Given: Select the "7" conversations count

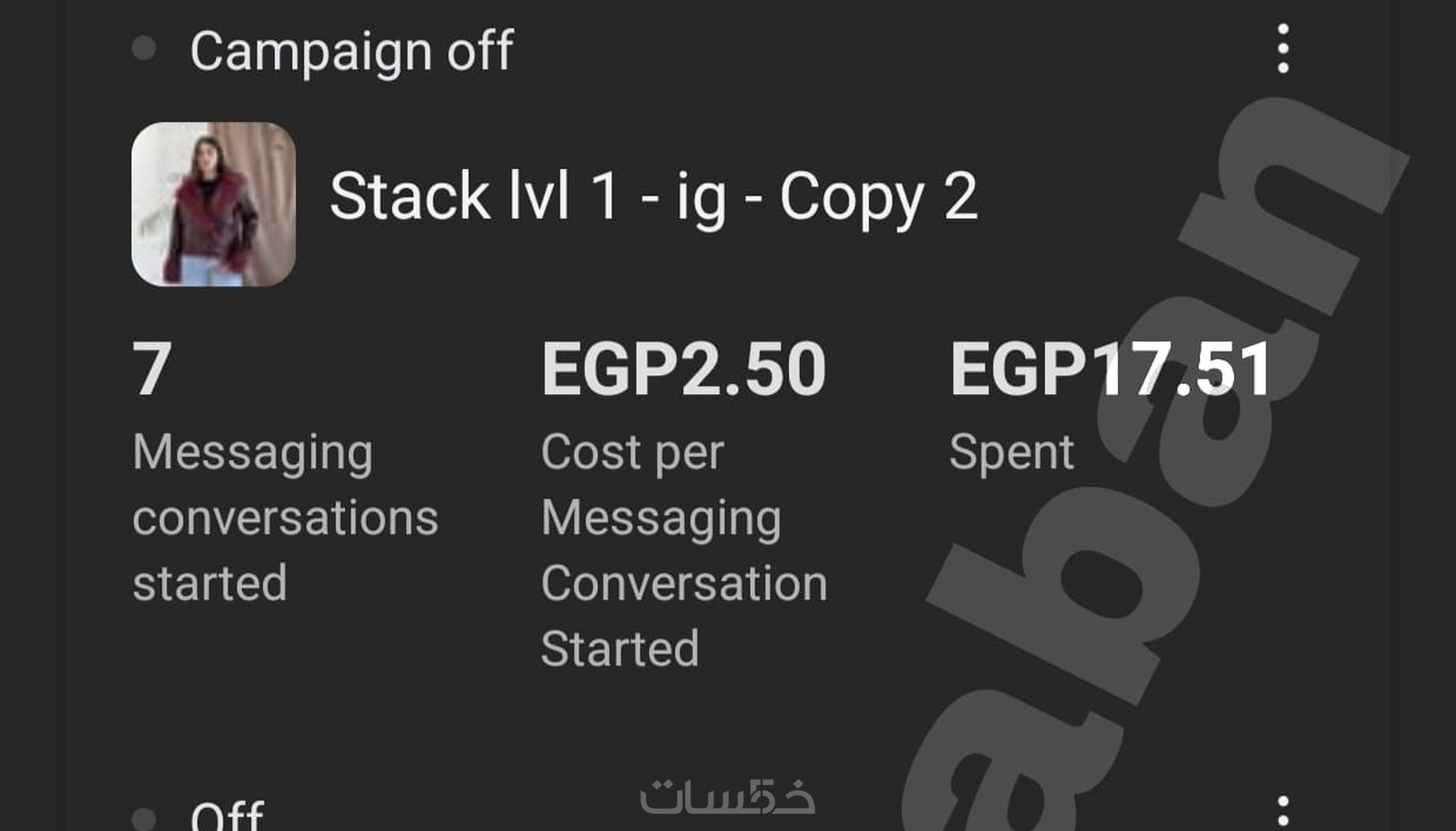Looking at the screenshot, I should click(x=152, y=369).
